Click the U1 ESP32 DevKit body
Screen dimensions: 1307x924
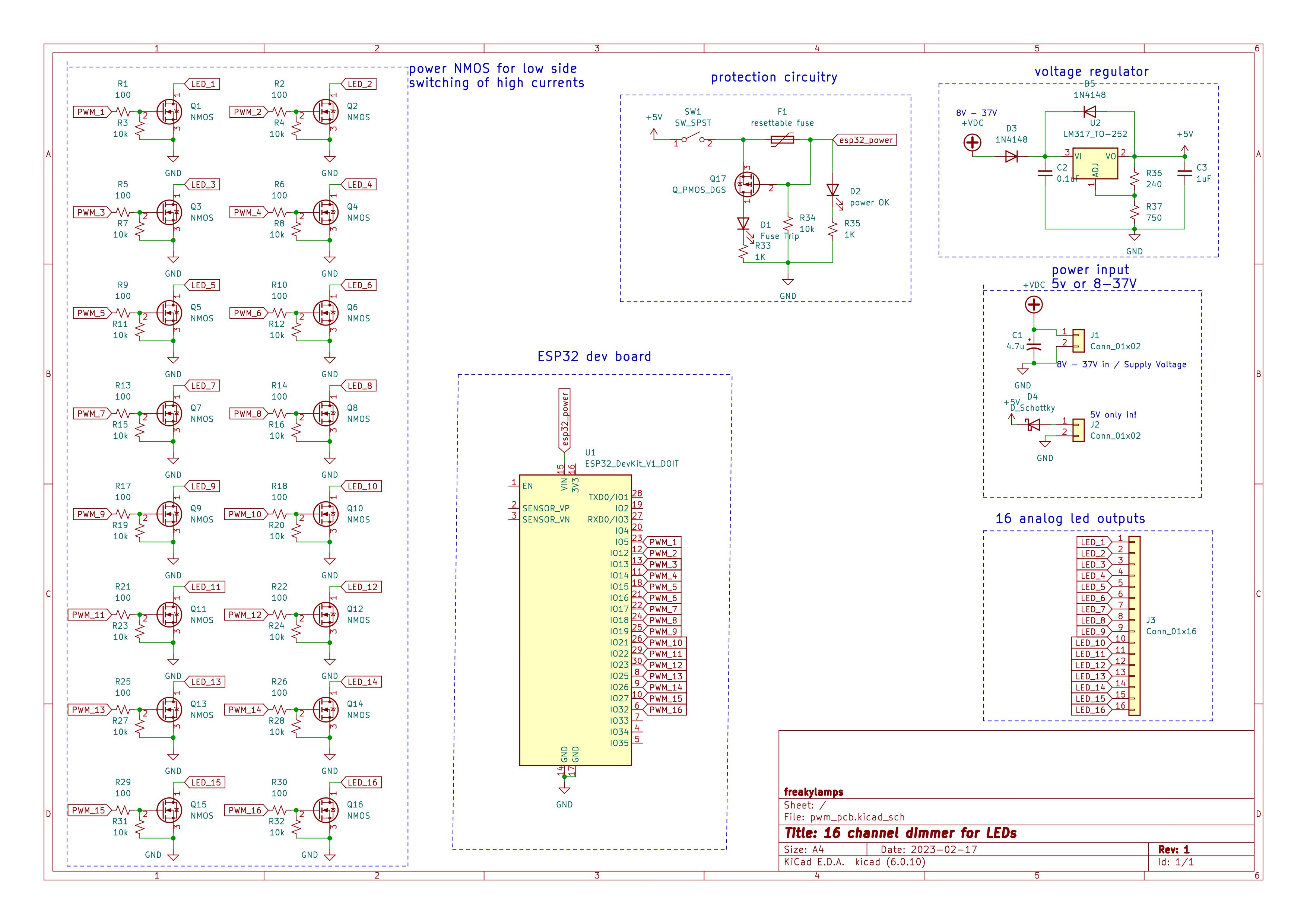click(575, 620)
